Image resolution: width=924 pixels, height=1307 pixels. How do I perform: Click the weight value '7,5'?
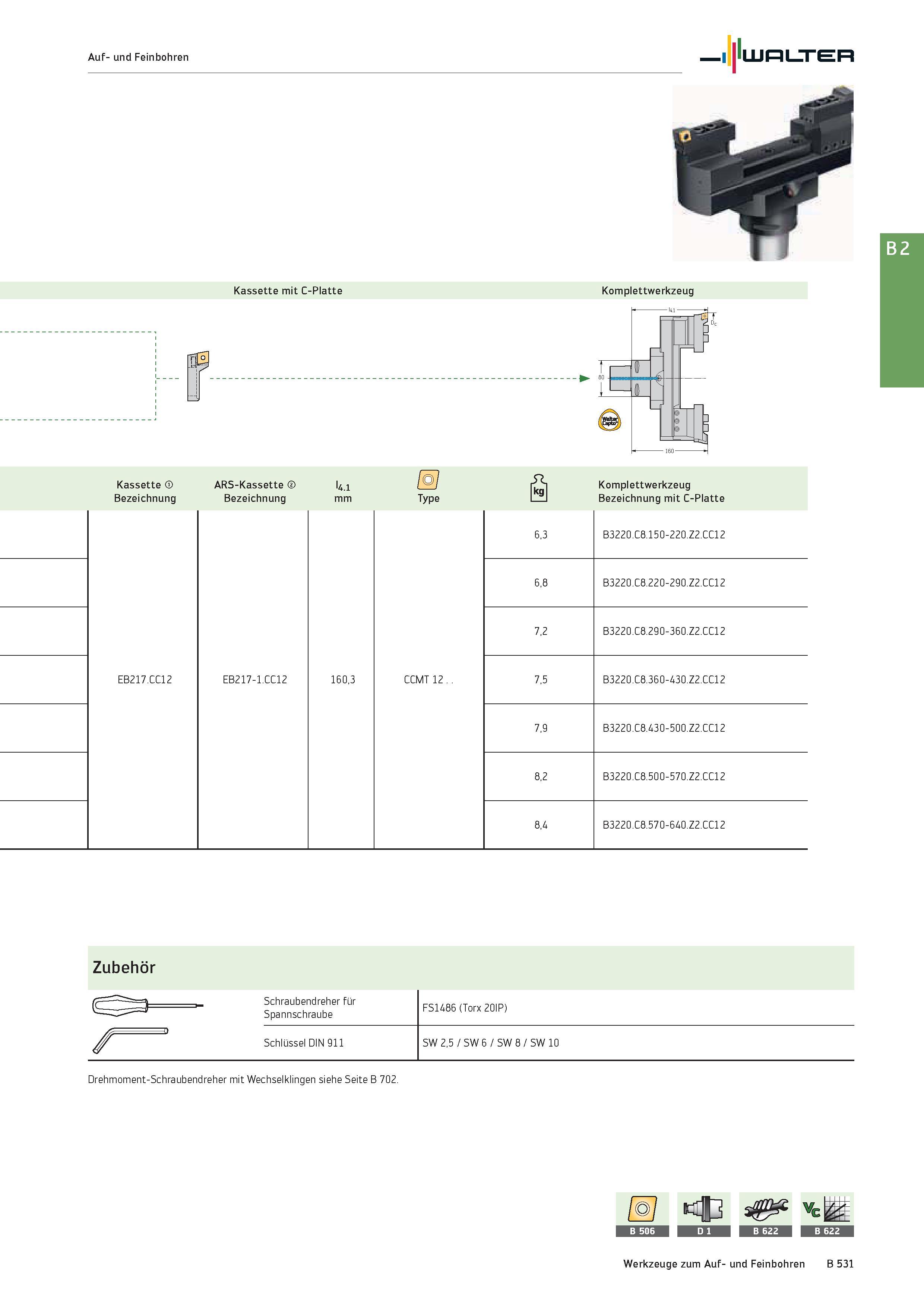pyautogui.click(x=541, y=680)
